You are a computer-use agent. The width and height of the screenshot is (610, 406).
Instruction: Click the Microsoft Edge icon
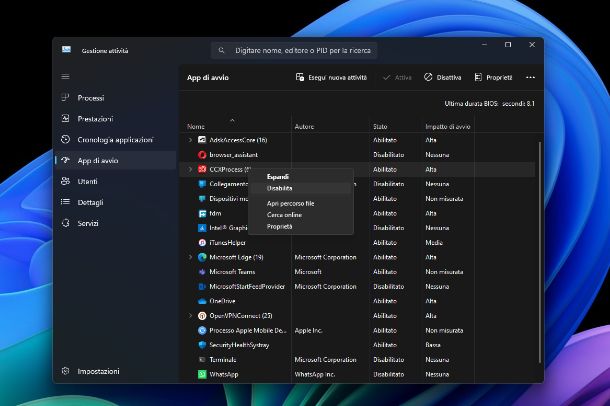[202, 257]
